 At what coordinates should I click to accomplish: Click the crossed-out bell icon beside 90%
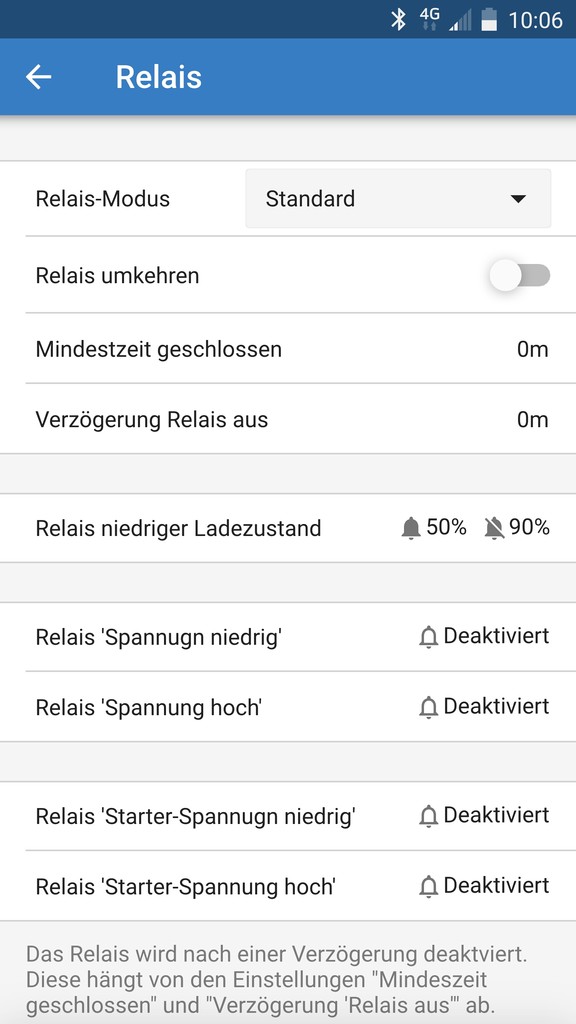494,528
